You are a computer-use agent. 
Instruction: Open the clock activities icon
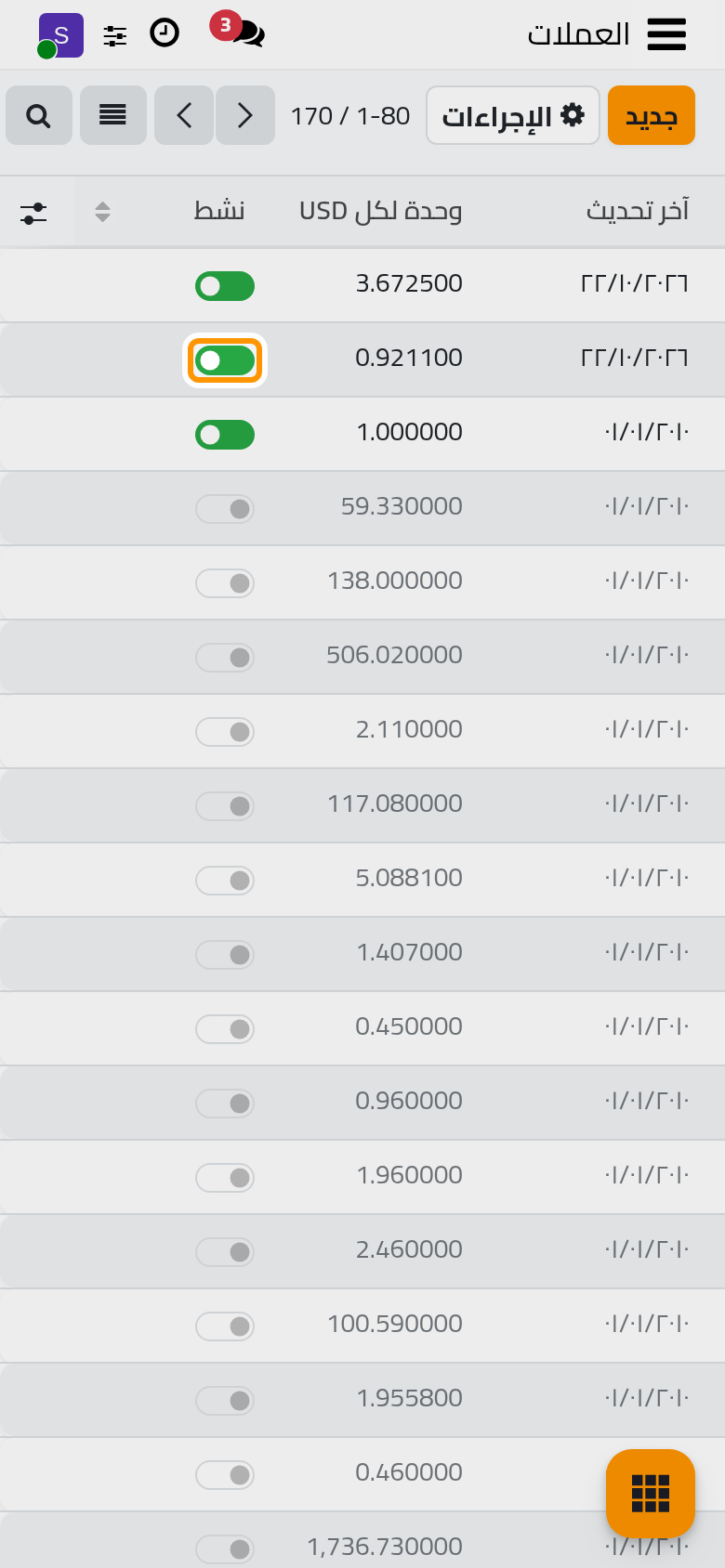[165, 33]
